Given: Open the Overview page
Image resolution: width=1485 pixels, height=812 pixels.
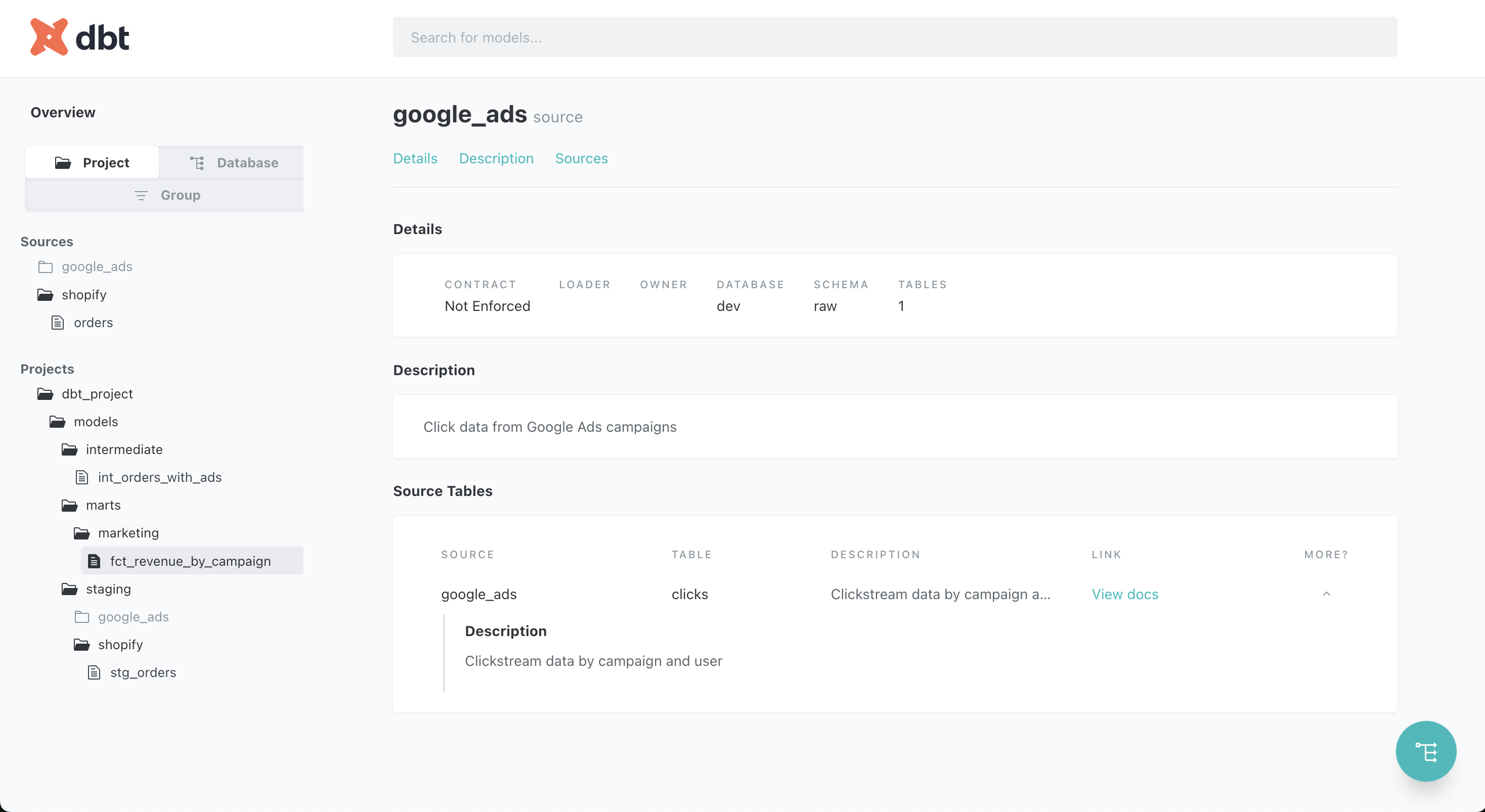Looking at the screenshot, I should tap(63, 112).
